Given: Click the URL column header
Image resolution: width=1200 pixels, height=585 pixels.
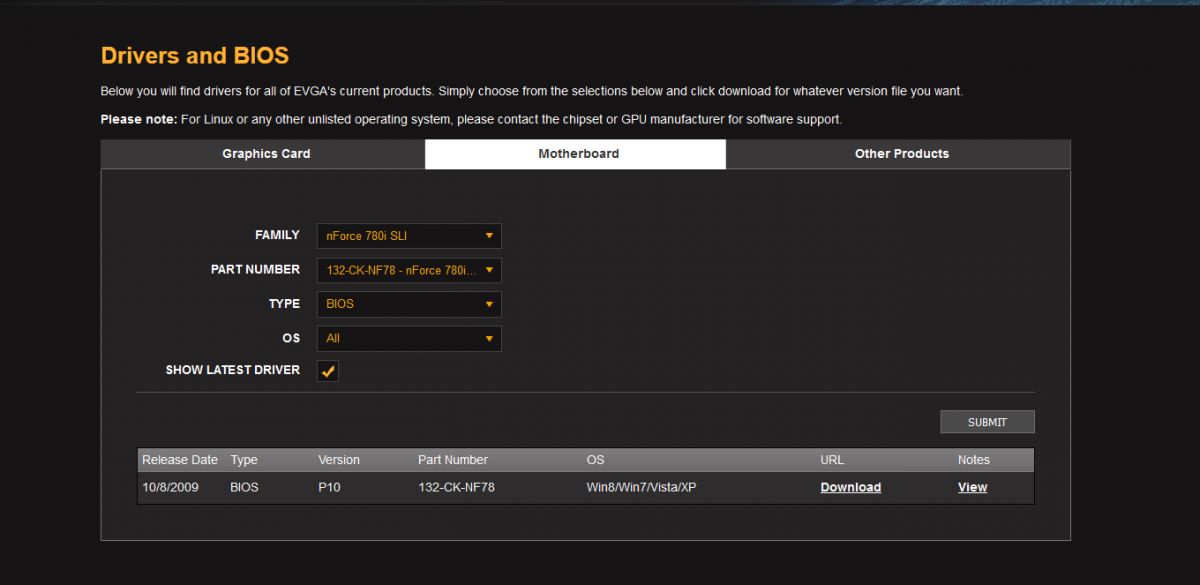Looking at the screenshot, I should coord(832,460).
